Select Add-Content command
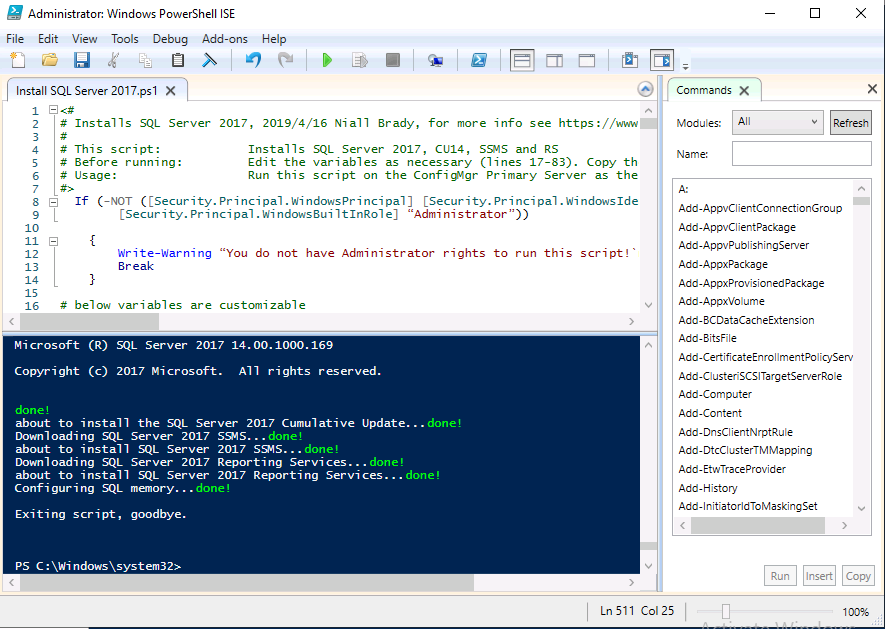 [x=710, y=413]
